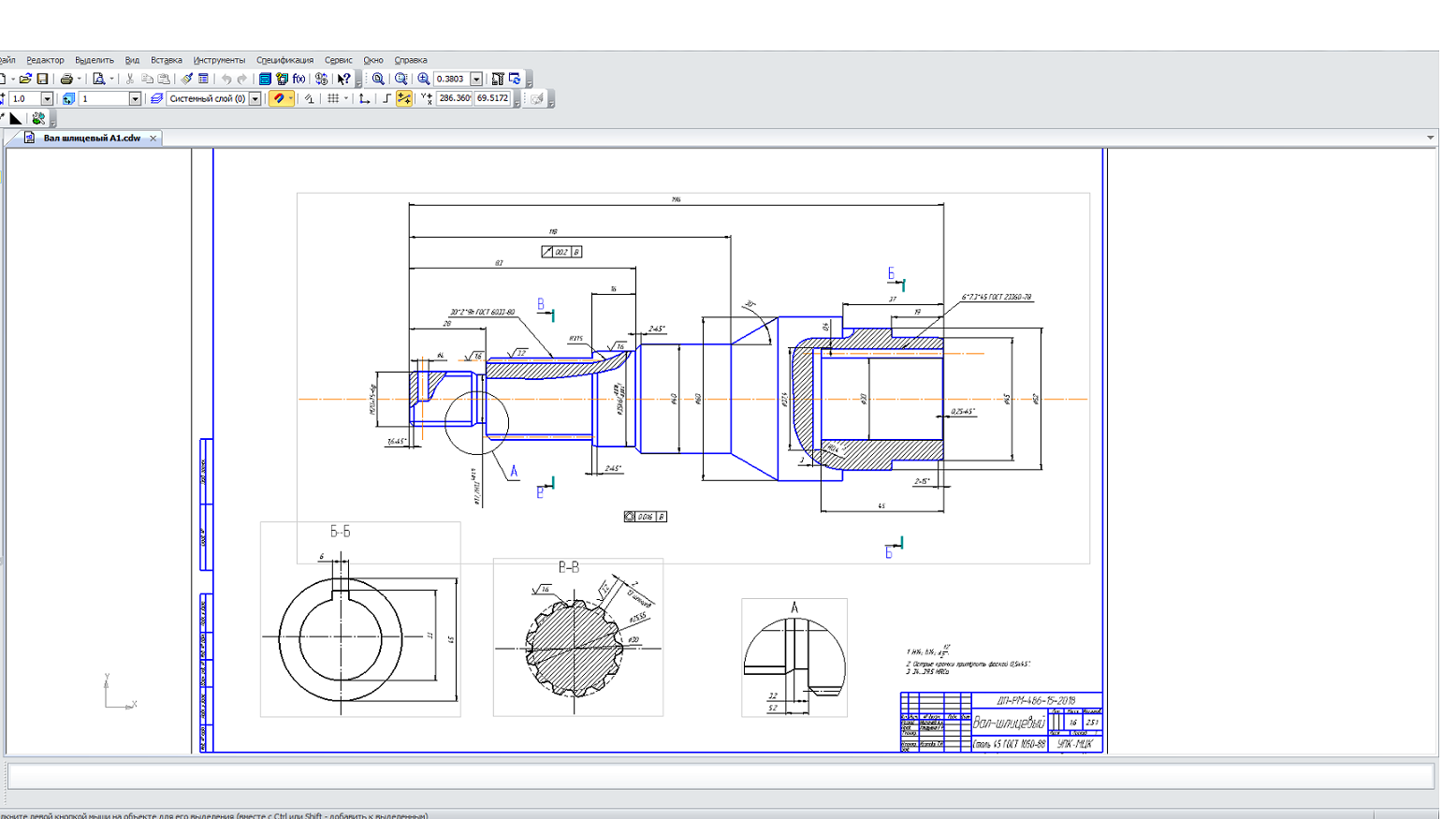Toggle the snap magnet button

[x=279, y=98]
